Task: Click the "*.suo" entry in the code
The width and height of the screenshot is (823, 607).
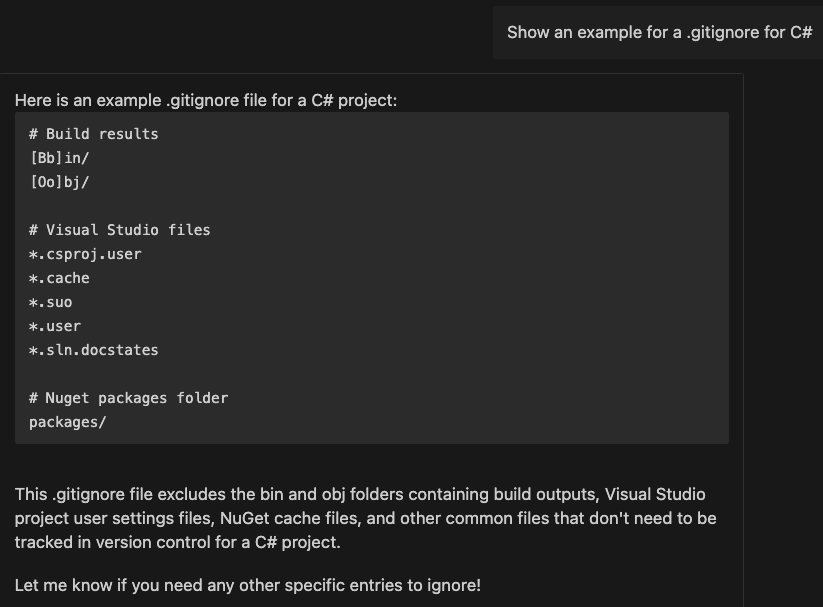Action: click(x=51, y=302)
